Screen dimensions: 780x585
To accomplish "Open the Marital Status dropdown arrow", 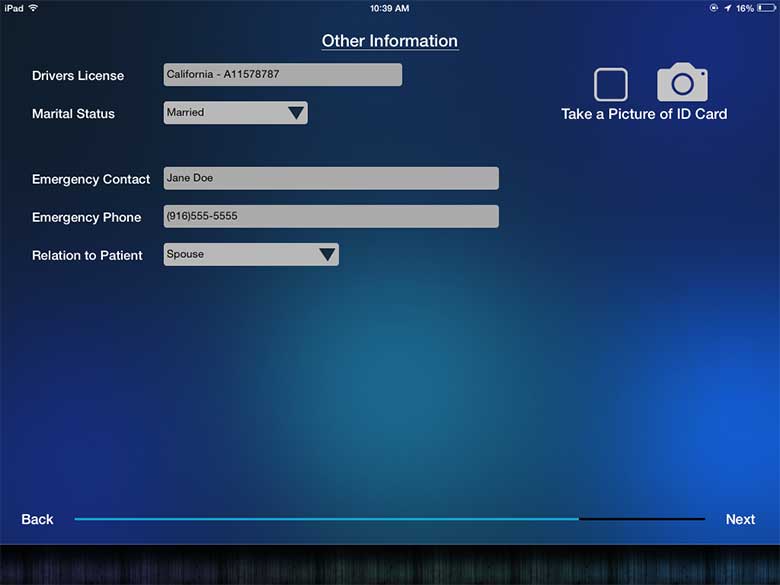I will tap(296, 113).
